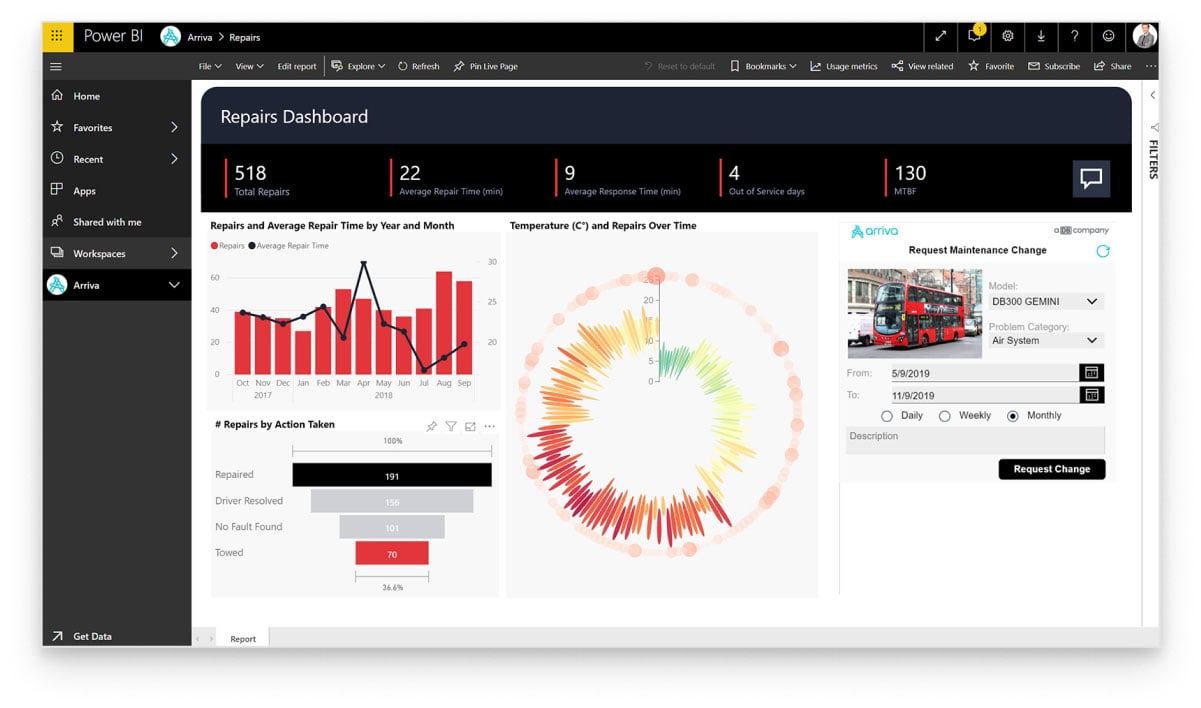Click the filter icon on funnel chart
The width and height of the screenshot is (1201, 708).
point(451,426)
